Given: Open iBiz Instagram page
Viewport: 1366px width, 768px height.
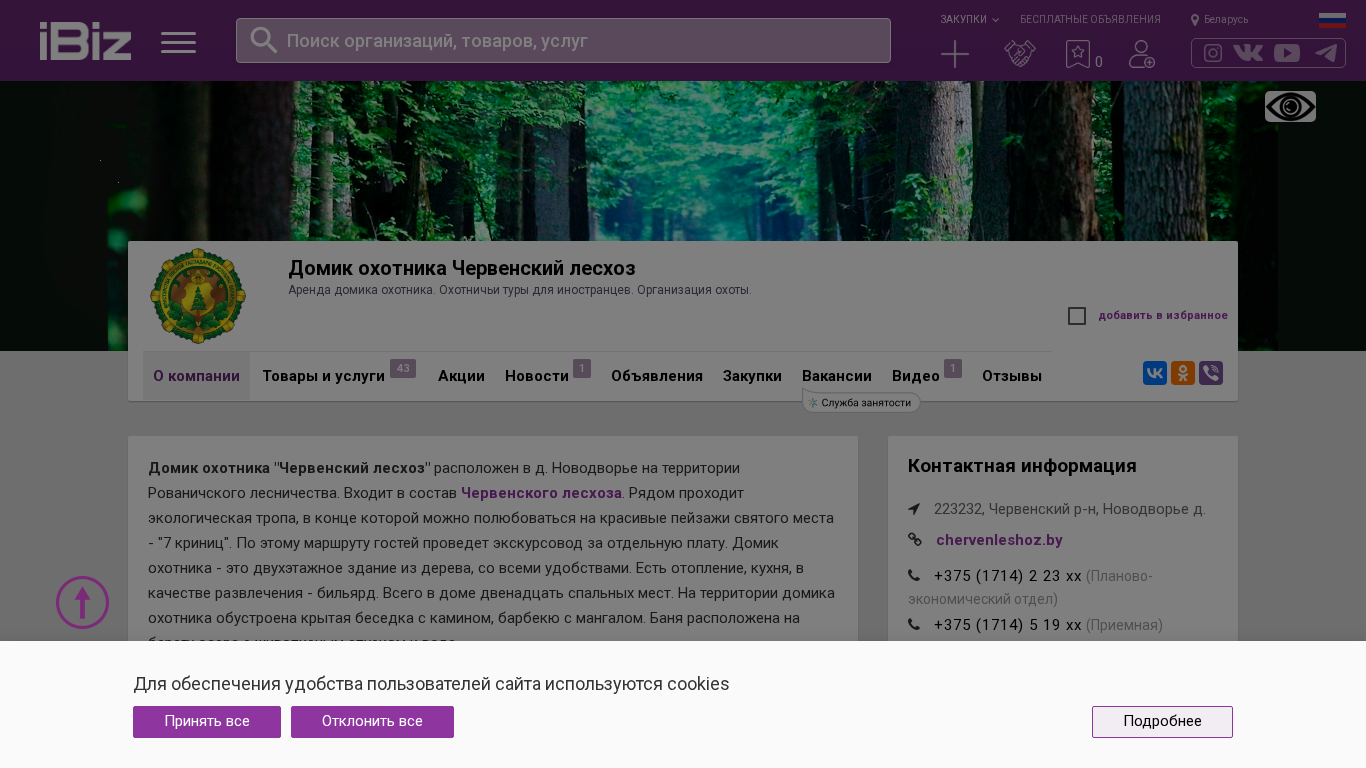Looking at the screenshot, I should point(1213,53).
